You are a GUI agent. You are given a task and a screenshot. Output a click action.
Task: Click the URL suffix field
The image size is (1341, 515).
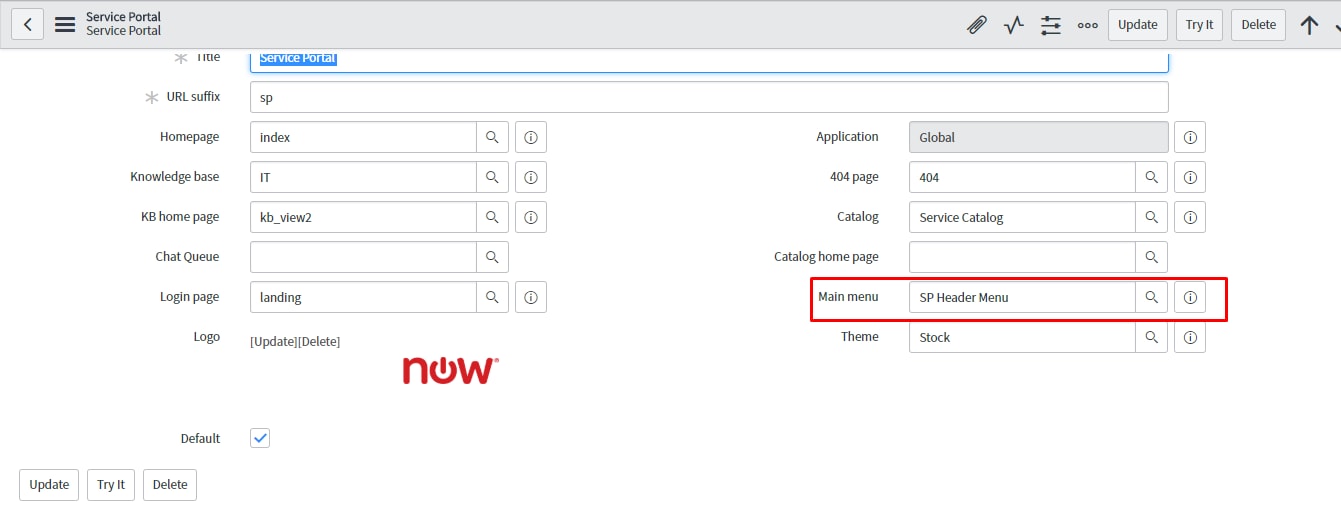[709, 97]
